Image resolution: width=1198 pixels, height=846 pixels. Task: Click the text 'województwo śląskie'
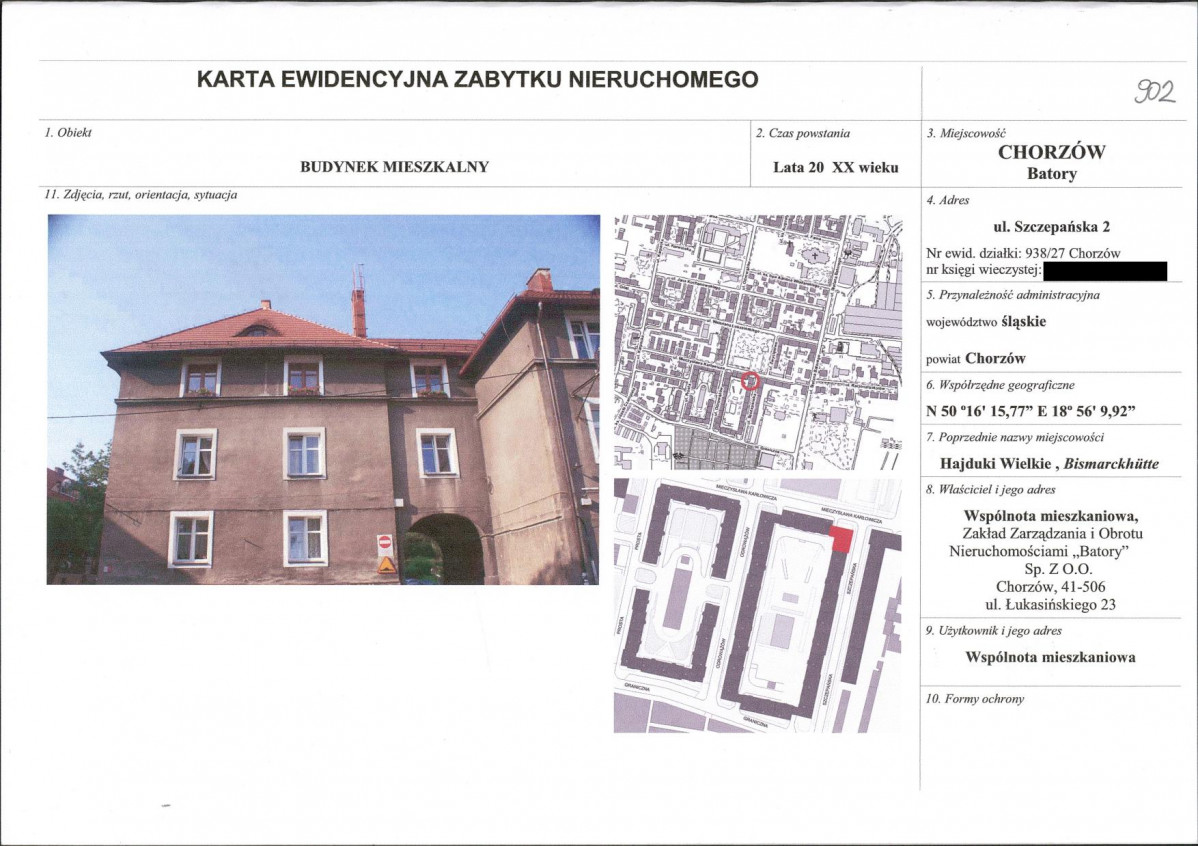pyautogui.click(x=986, y=322)
